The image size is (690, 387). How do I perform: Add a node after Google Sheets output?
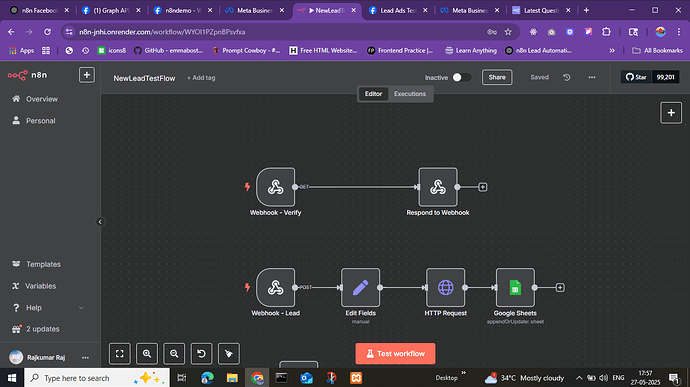pyautogui.click(x=560, y=287)
